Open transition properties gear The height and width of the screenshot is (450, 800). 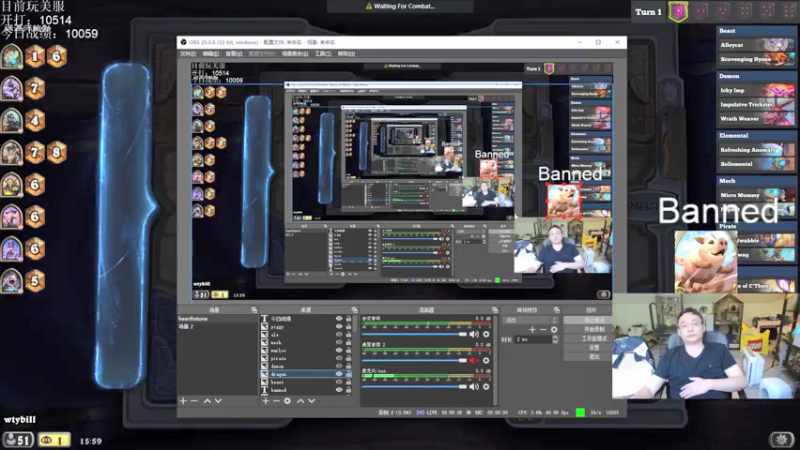tap(554, 330)
